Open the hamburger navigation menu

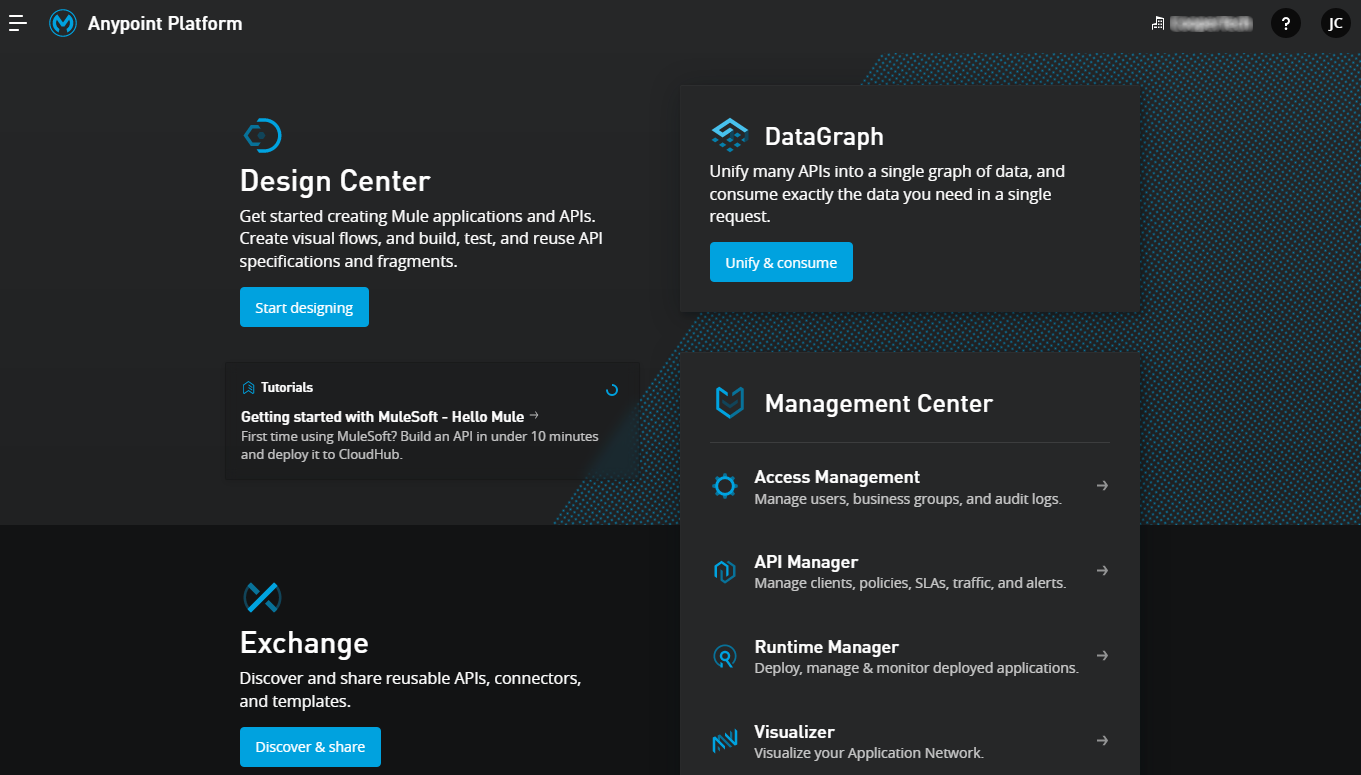point(18,23)
